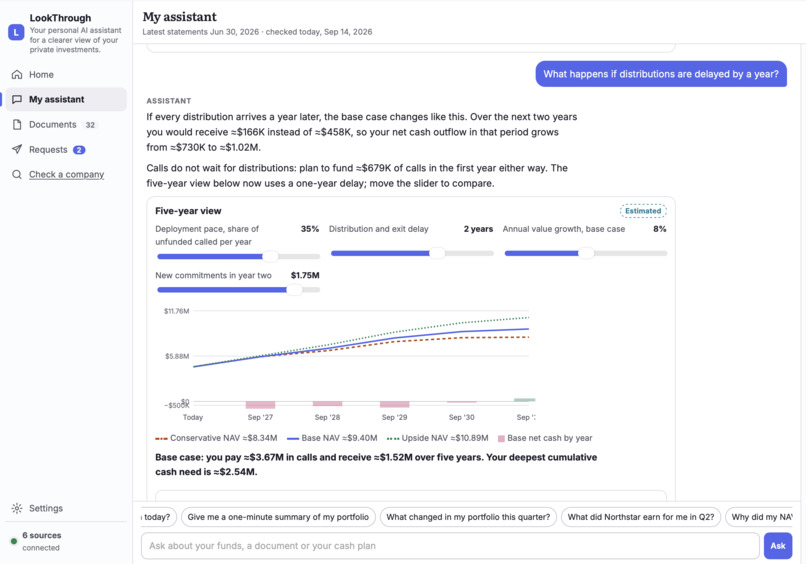This screenshot has height=564, width=806.
Task: Choose 'Give me a one-minute summary' suggestion
Action: (x=278, y=517)
